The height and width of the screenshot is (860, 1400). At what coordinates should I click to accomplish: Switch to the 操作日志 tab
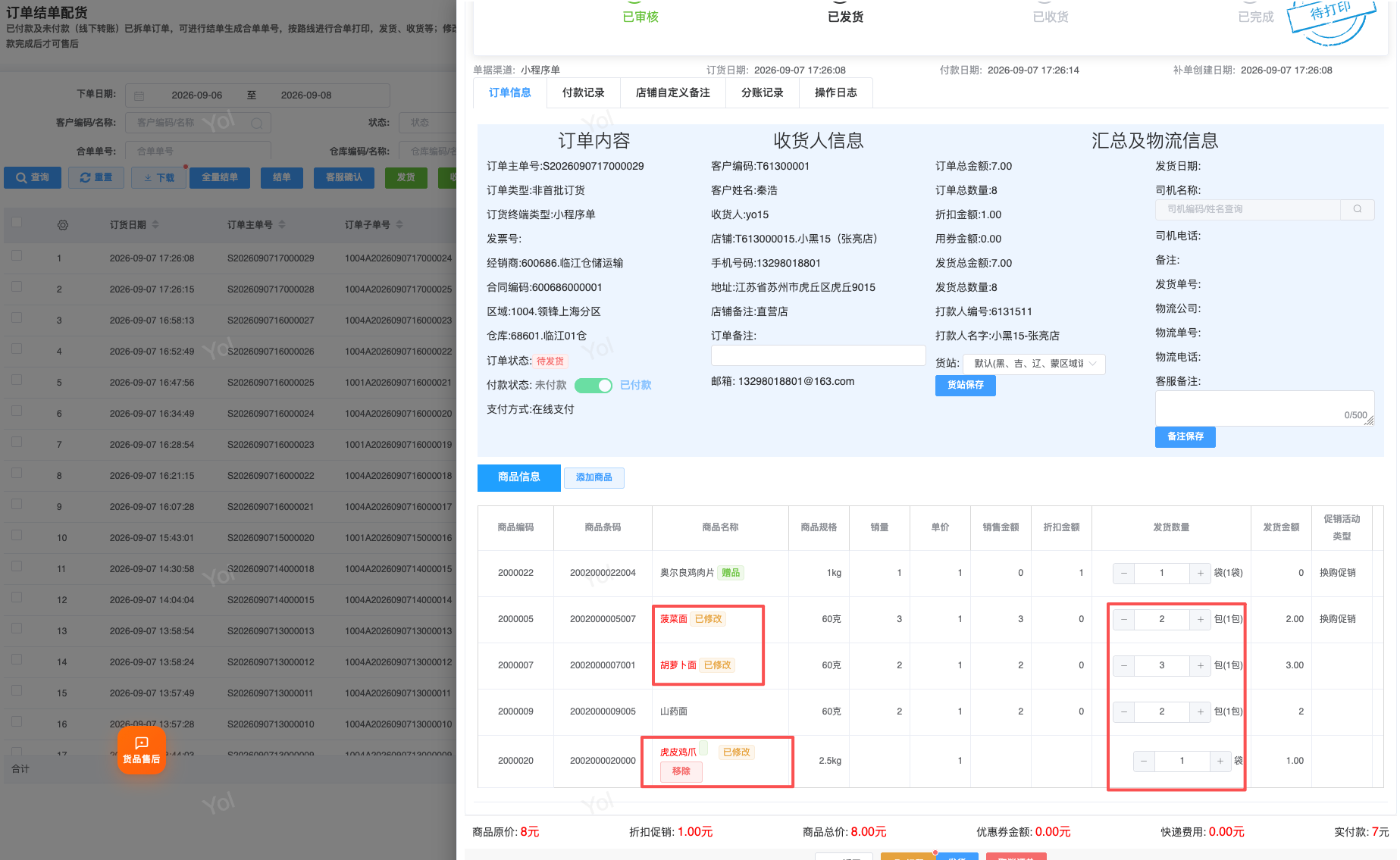pos(836,93)
